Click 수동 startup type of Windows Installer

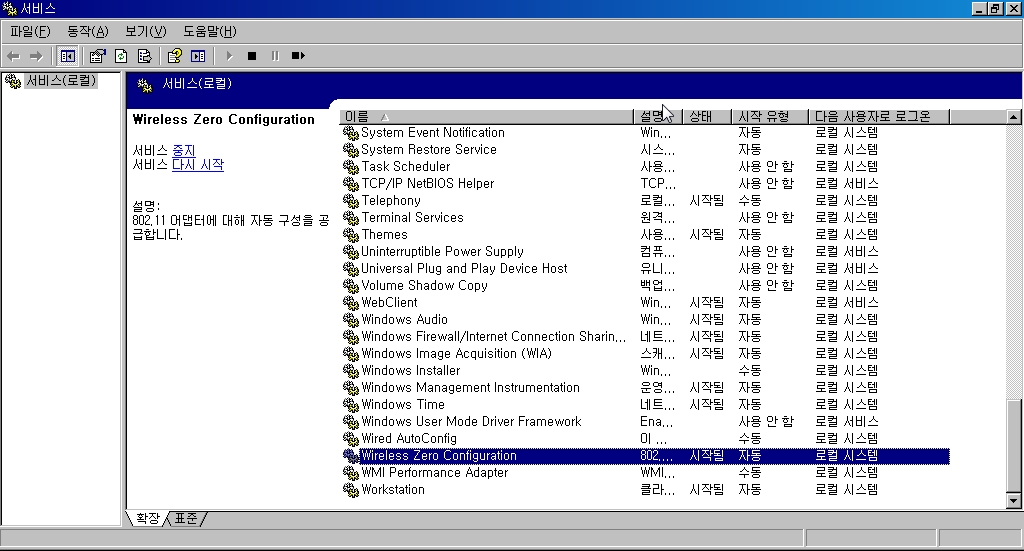[750, 370]
